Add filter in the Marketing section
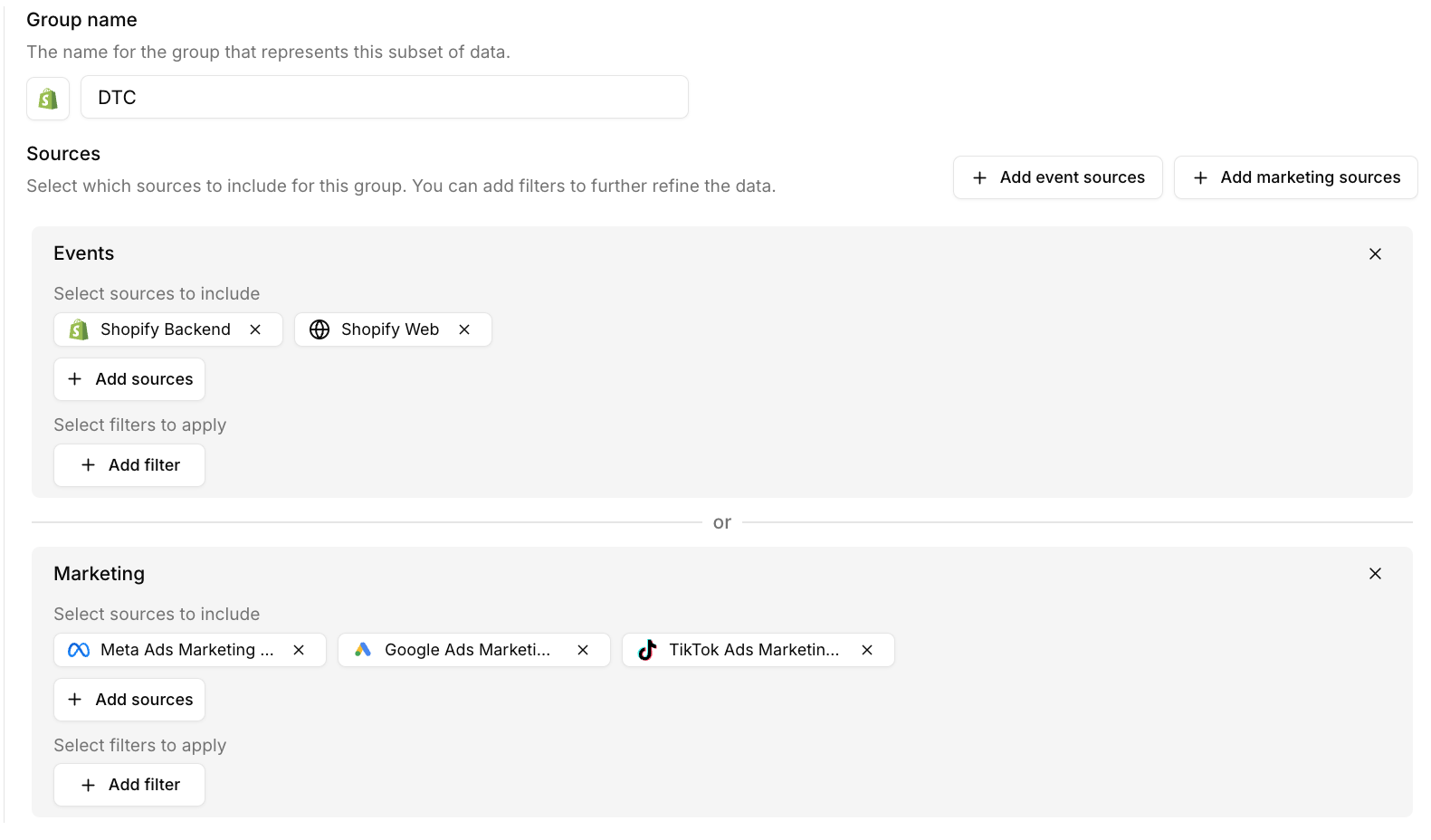The height and width of the screenshot is (840, 1431). (x=129, y=785)
